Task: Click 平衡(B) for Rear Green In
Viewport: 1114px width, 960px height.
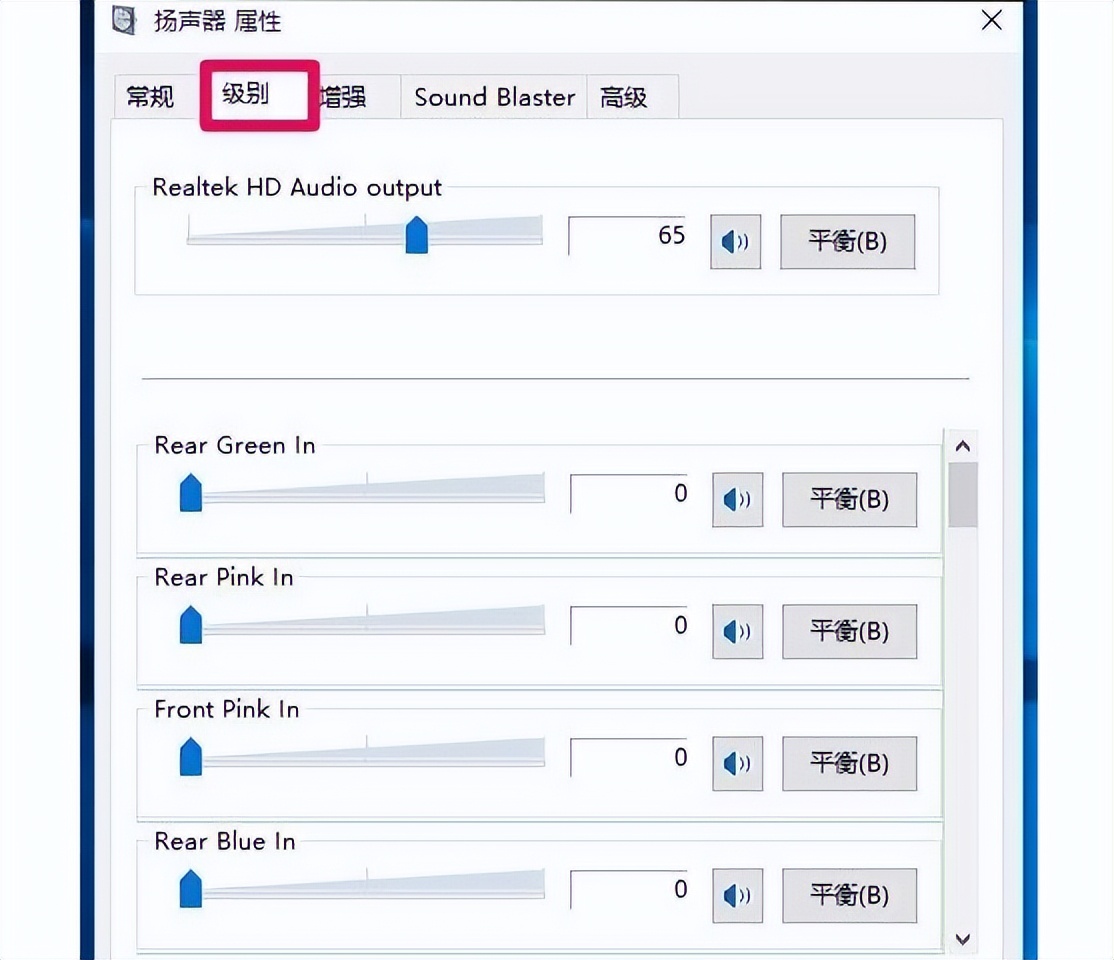Action: [x=849, y=499]
